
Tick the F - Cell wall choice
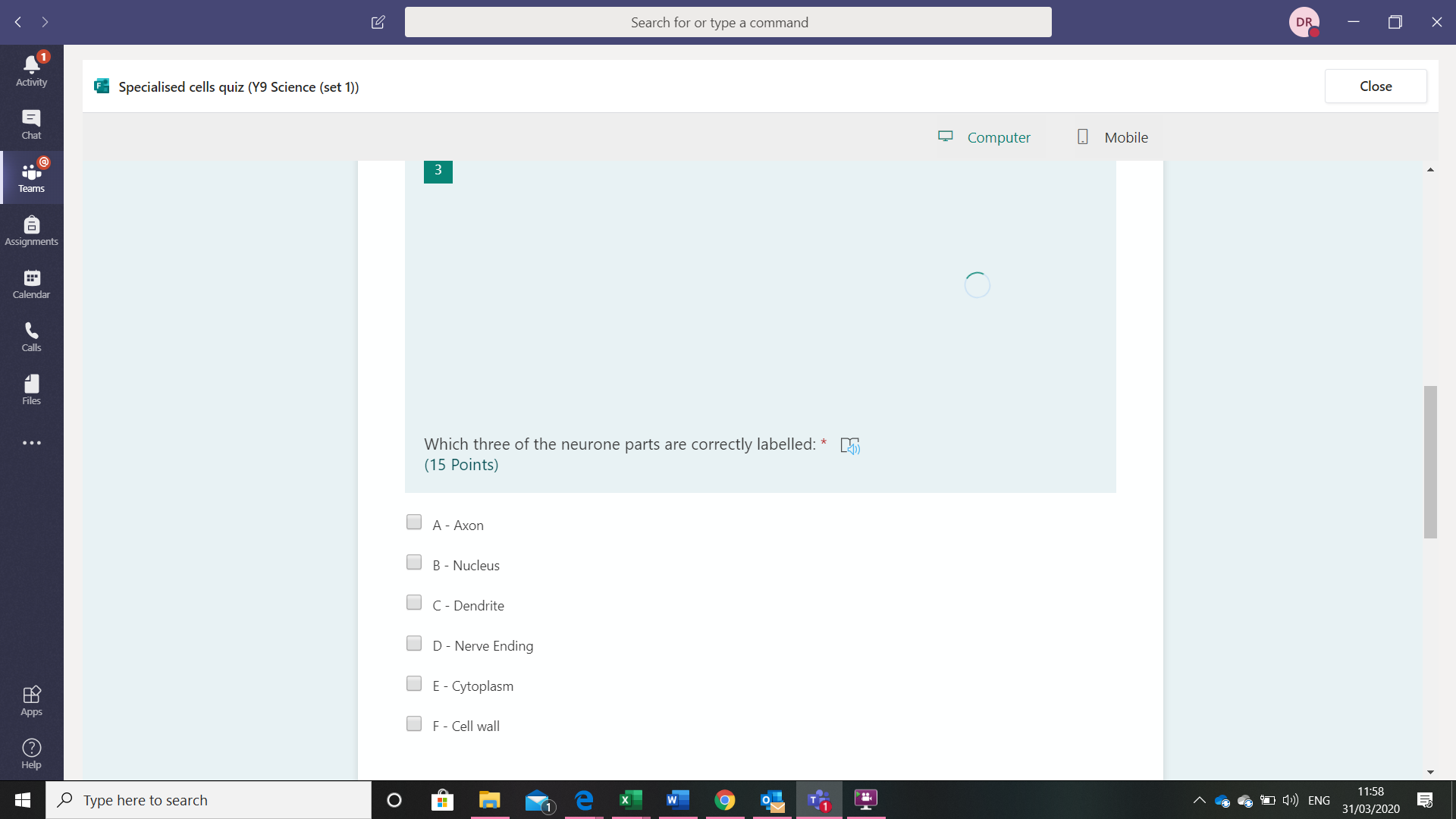(414, 723)
